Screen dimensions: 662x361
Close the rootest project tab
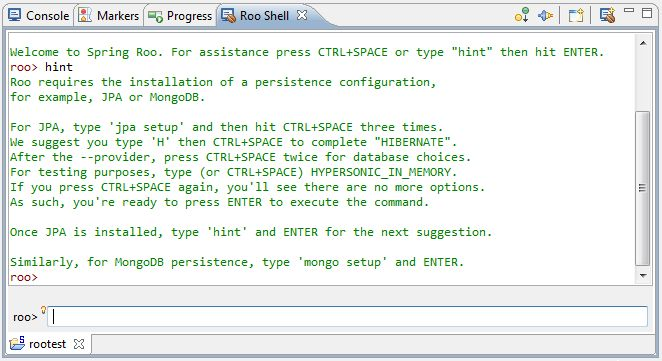(79, 344)
